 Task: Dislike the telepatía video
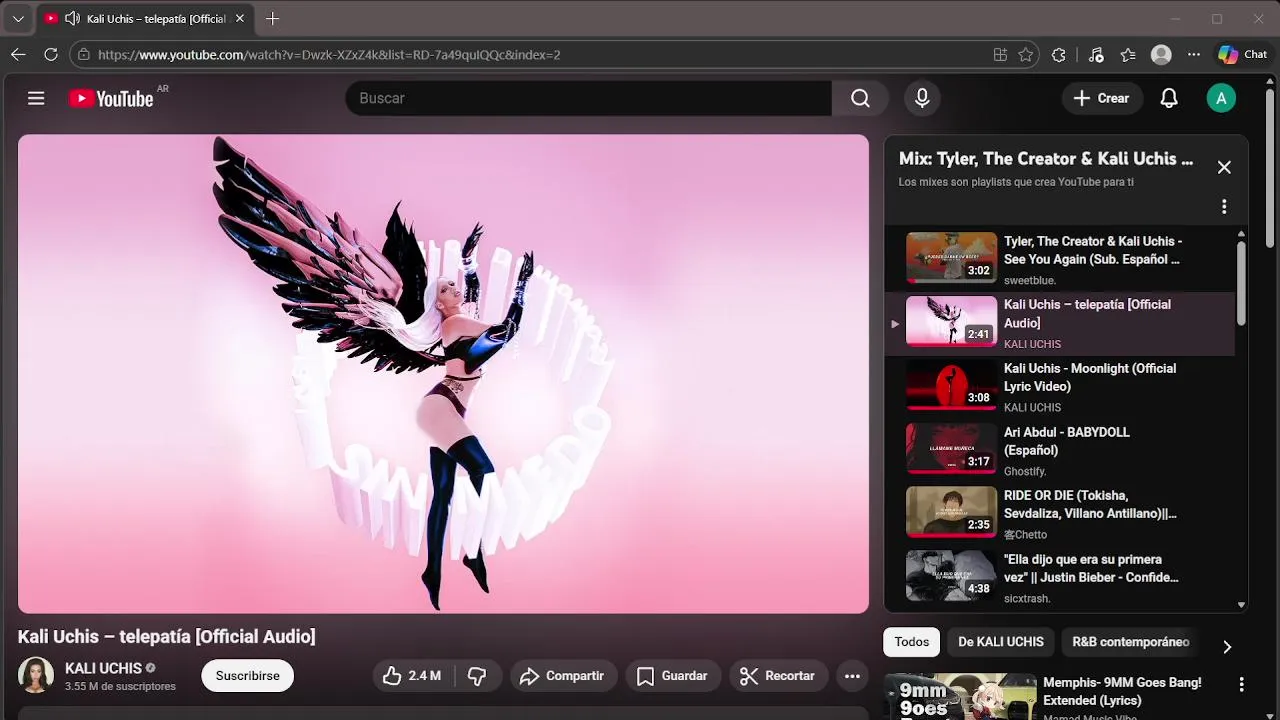pos(477,676)
